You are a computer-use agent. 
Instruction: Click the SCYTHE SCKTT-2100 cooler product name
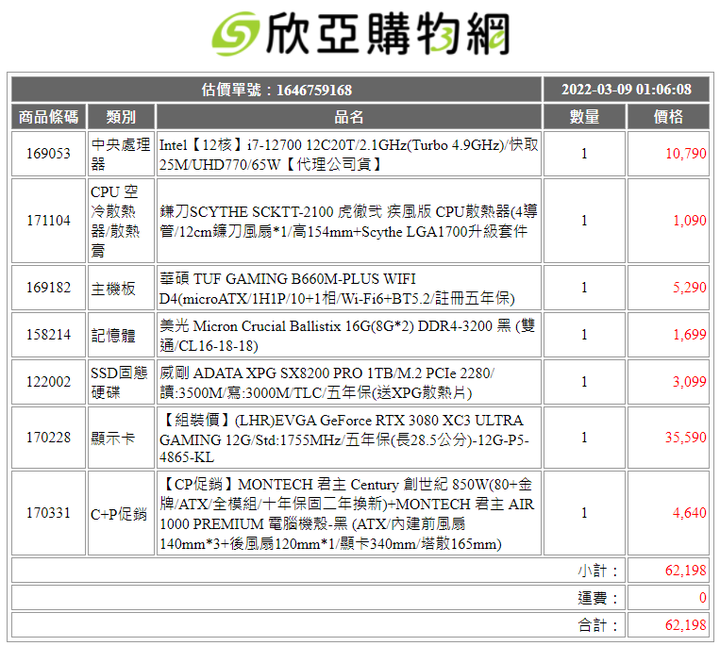click(x=349, y=221)
